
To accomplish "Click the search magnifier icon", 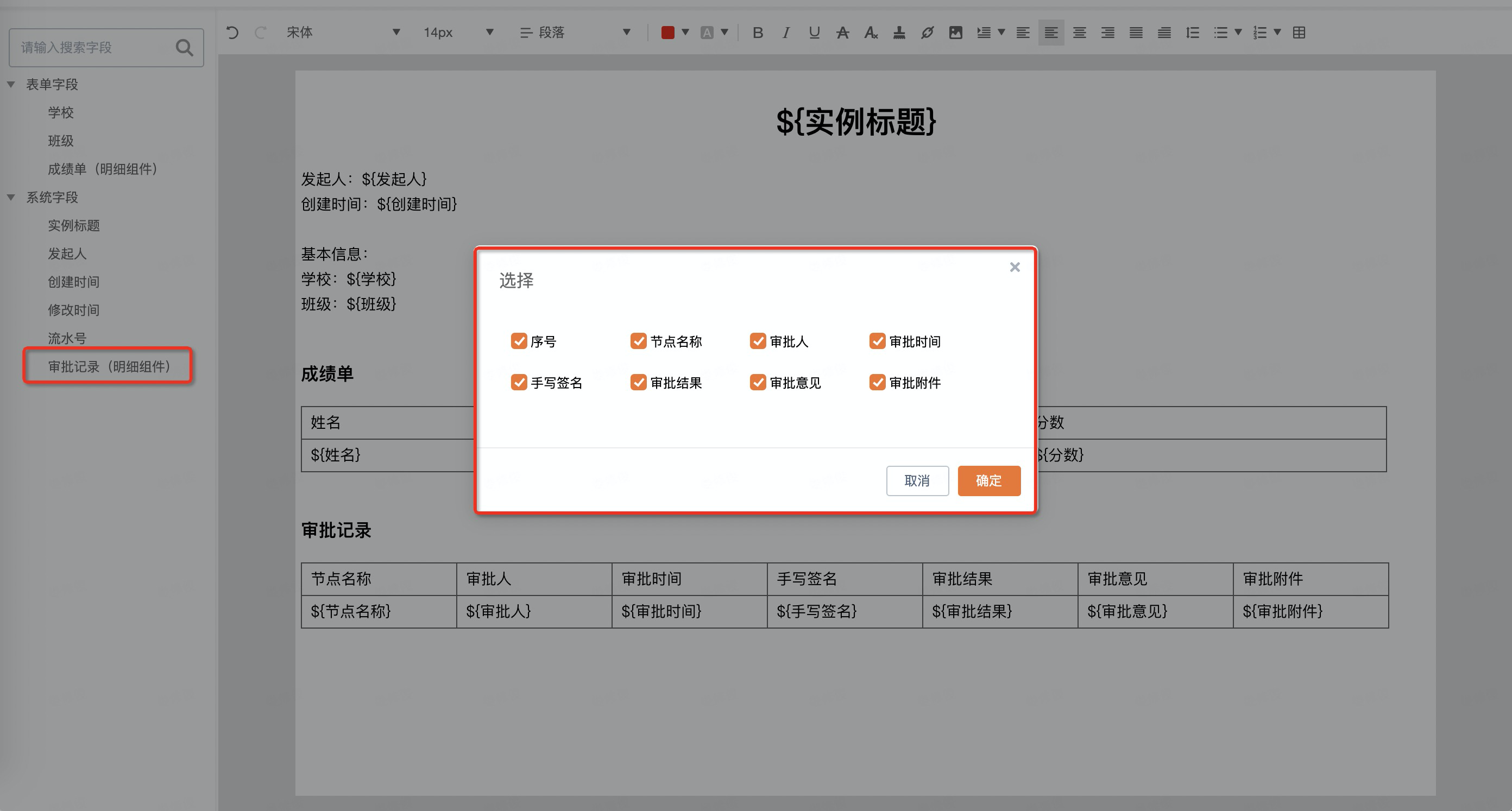I will coord(184,48).
